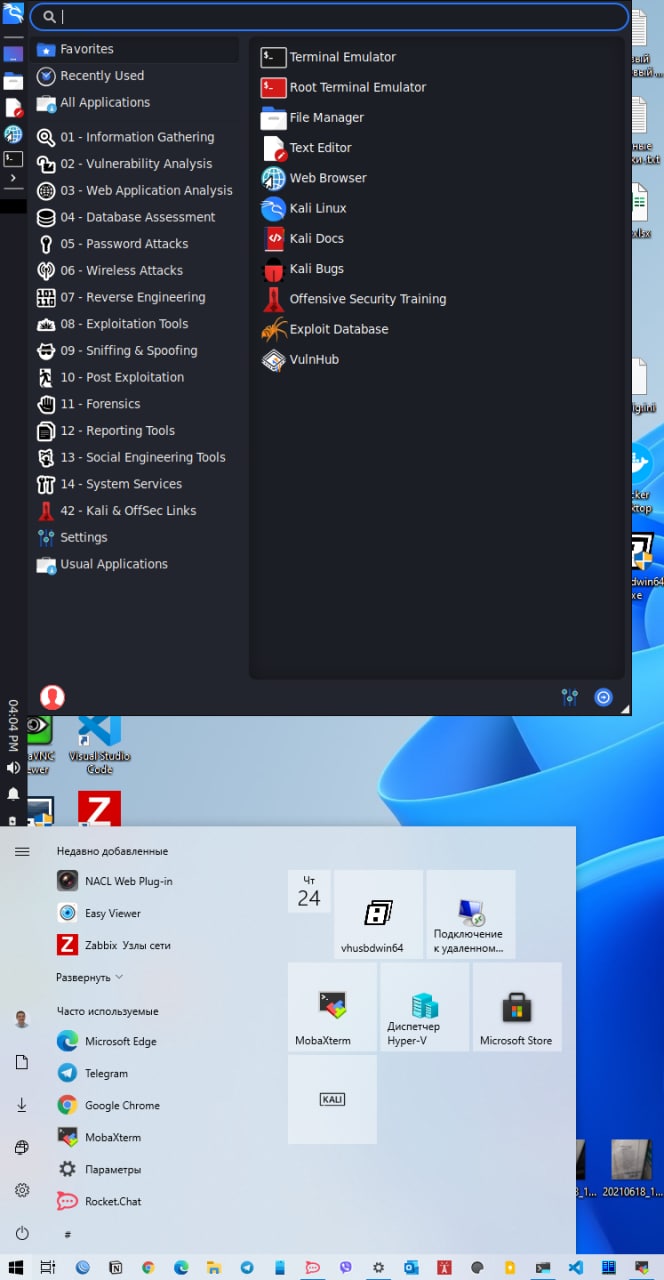Open VulnHub entry
The image size is (664, 1280).
[x=300, y=359]
